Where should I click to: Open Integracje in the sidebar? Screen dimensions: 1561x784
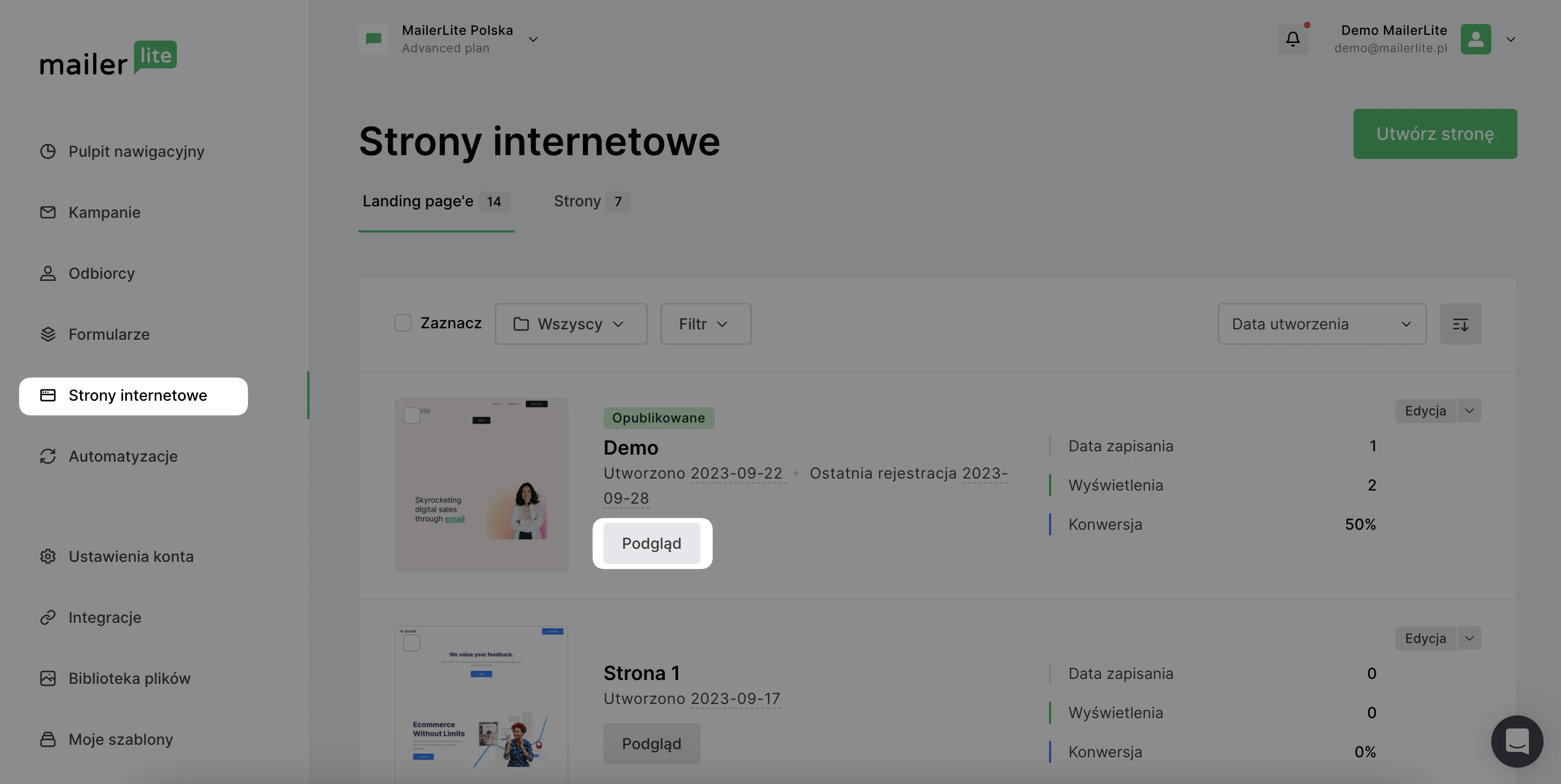click(x=104, y=617)
